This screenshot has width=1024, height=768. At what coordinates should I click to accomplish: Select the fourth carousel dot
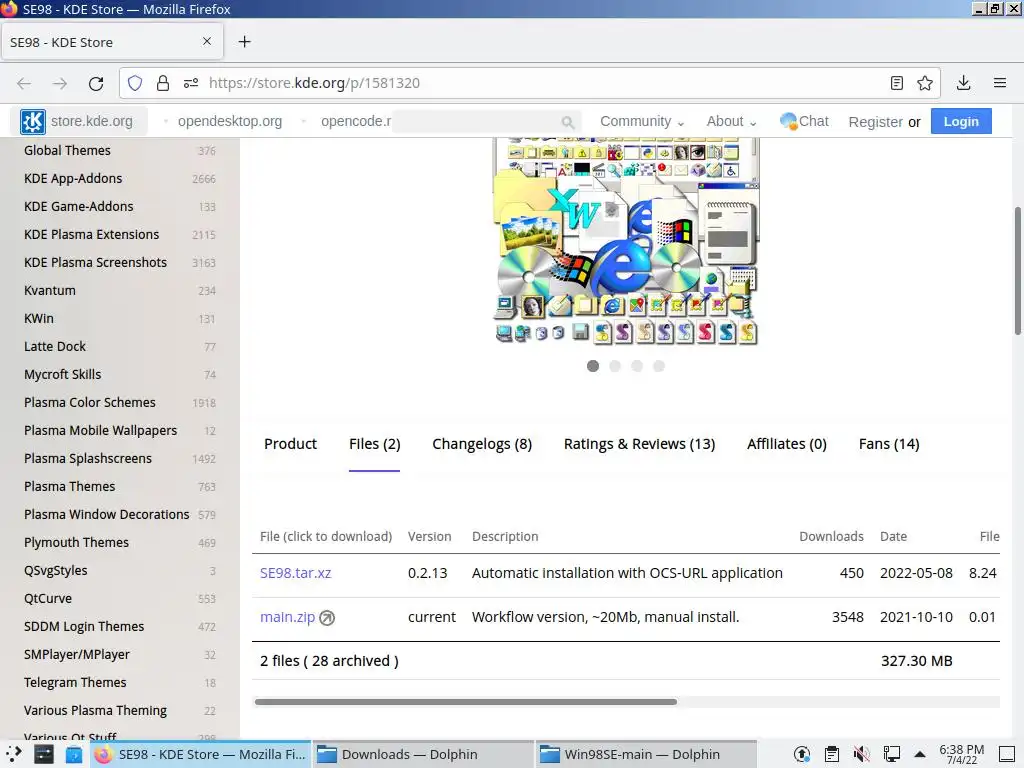click(x=659, y=366)
